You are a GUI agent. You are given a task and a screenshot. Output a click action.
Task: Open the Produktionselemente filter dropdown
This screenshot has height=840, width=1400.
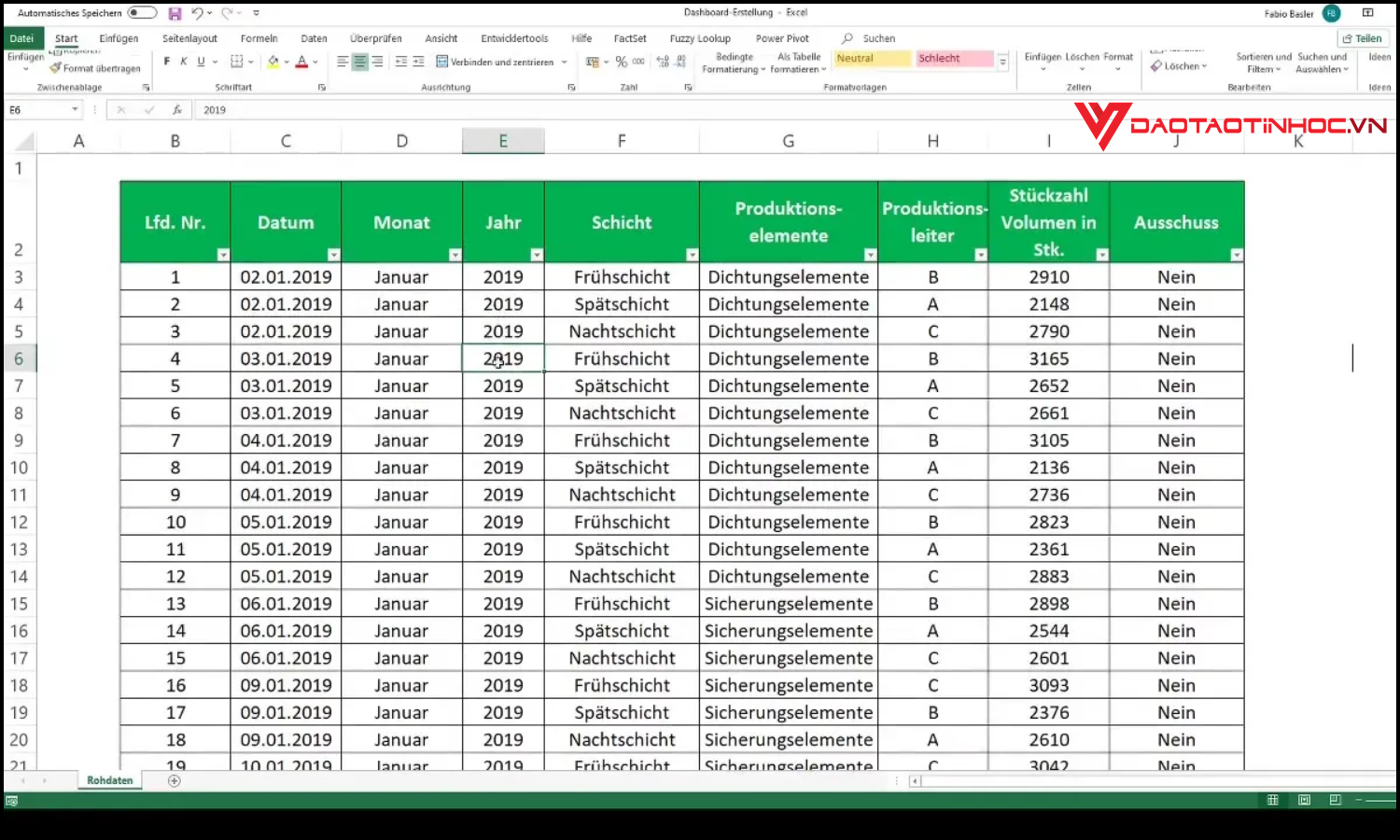pos(870,255)
